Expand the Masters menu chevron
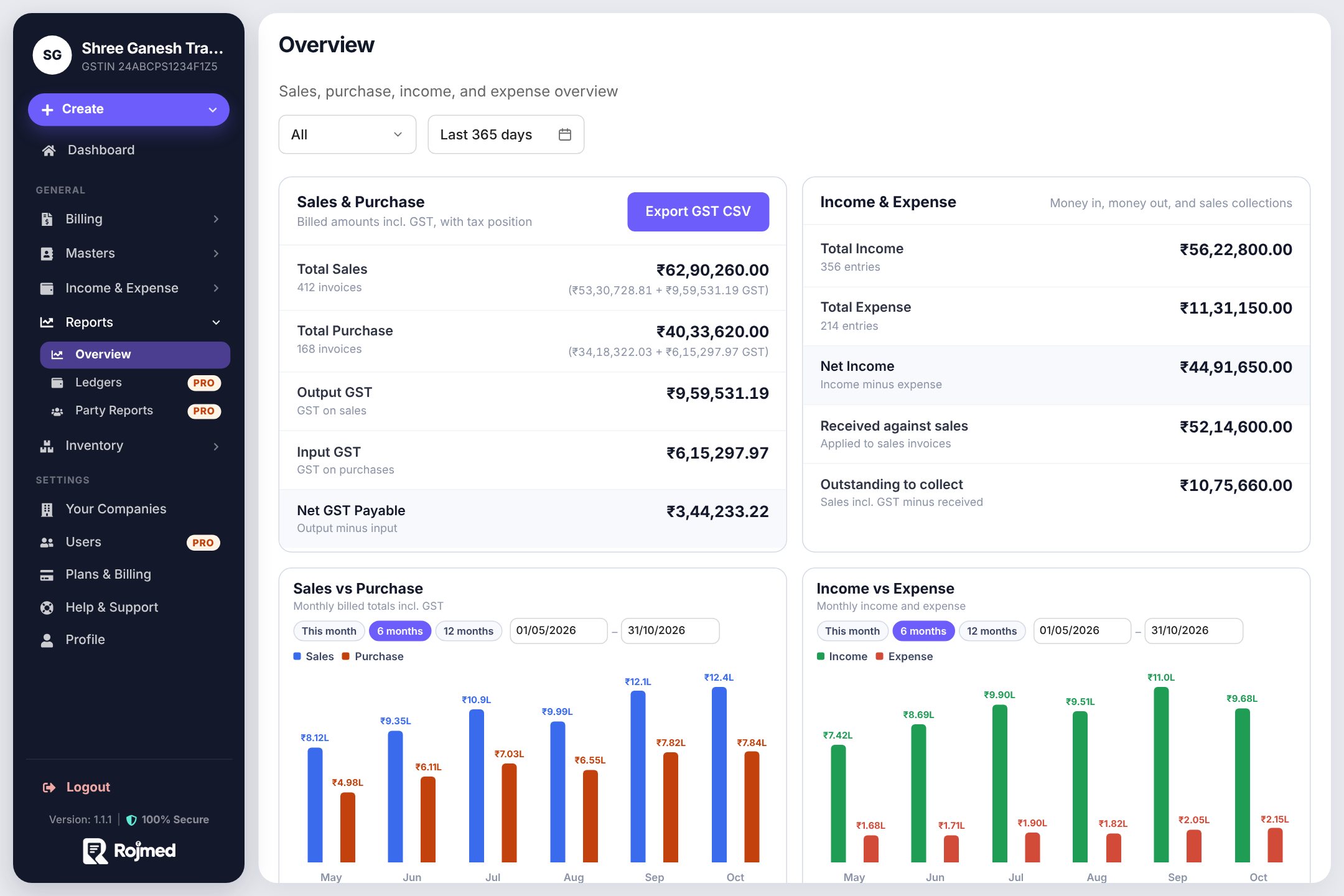1344x896 pixels. tap(216, 253)
